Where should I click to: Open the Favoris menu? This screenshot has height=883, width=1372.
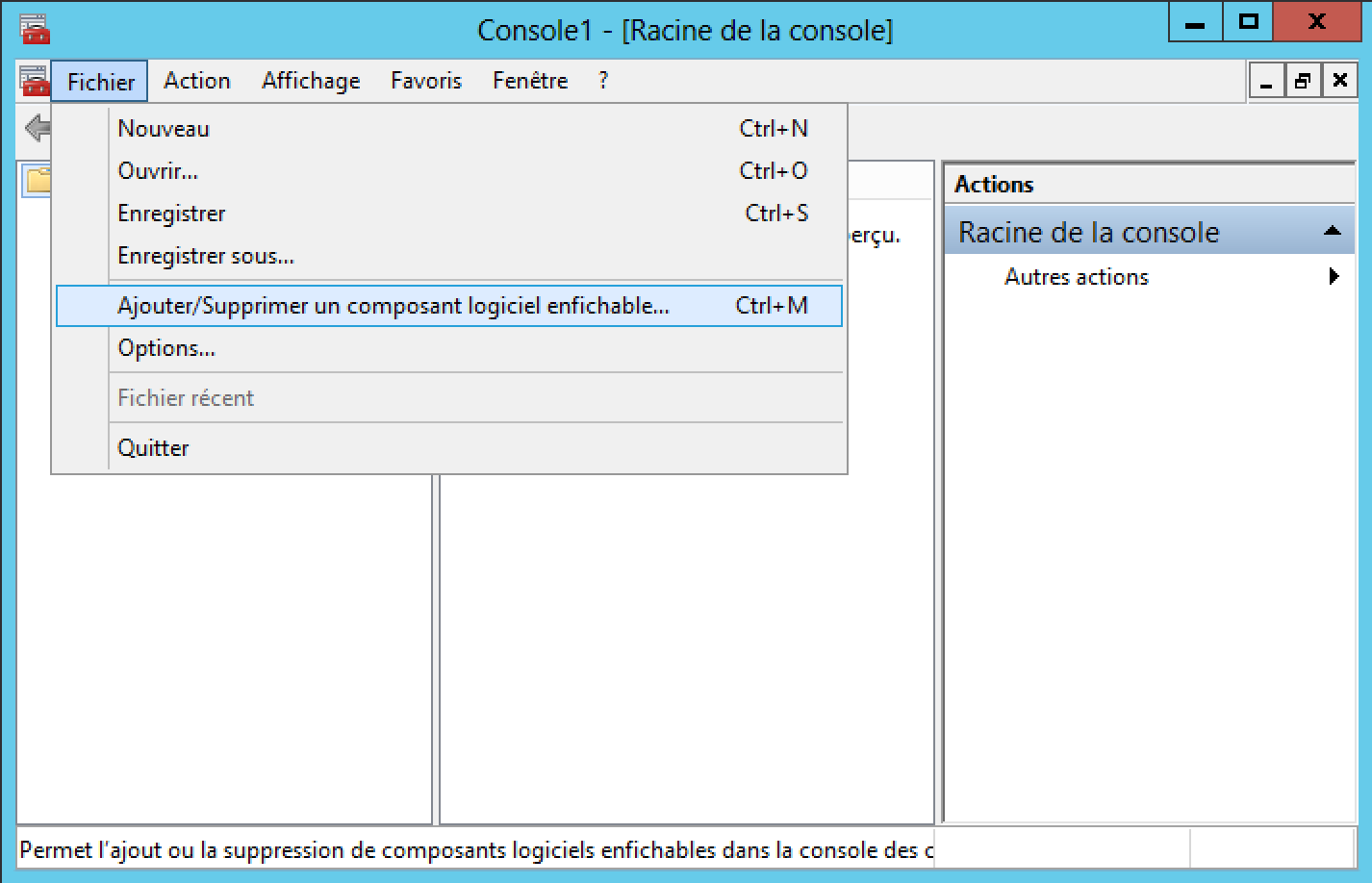click(x=426, y=81)
